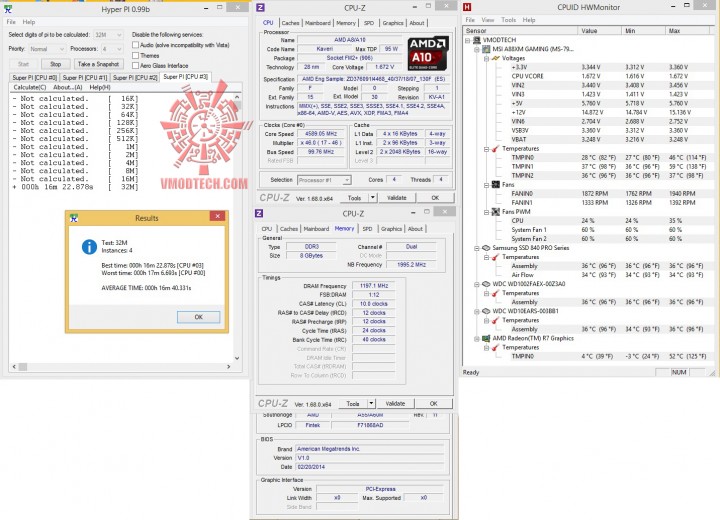Click the Core Speed 4589.05 MHz field
720x520 pixels.
pyautogui.click(x=321, y=134)
